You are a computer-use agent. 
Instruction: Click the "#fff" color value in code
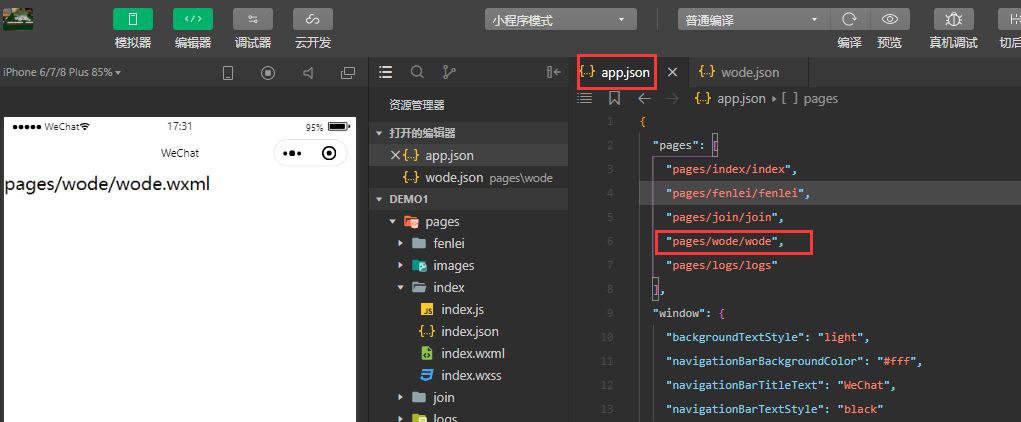(x=897, y=361)
